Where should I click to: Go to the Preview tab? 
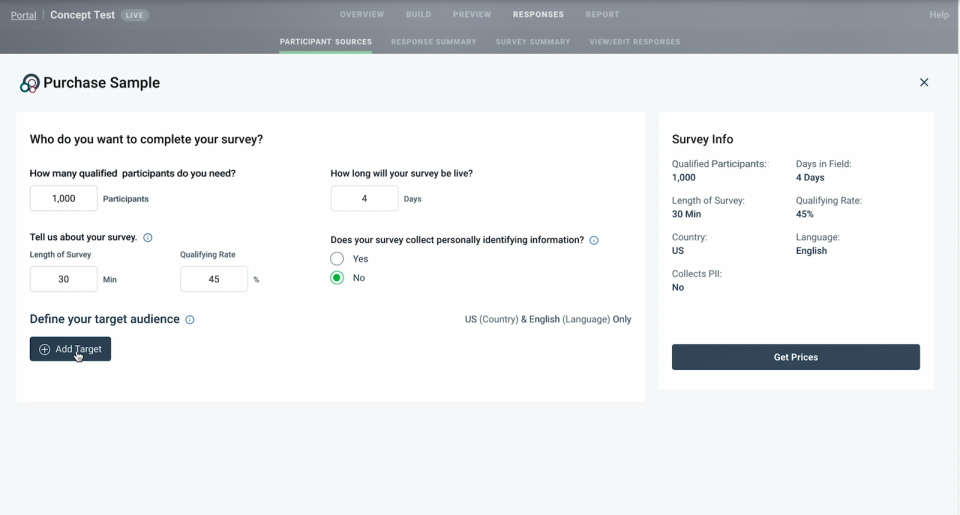point(472,15)
